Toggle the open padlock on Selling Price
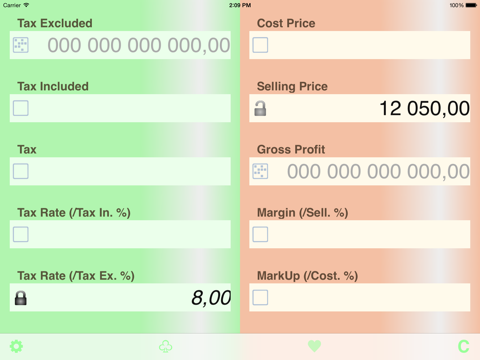The image size is (480, 360). (260, 108)
